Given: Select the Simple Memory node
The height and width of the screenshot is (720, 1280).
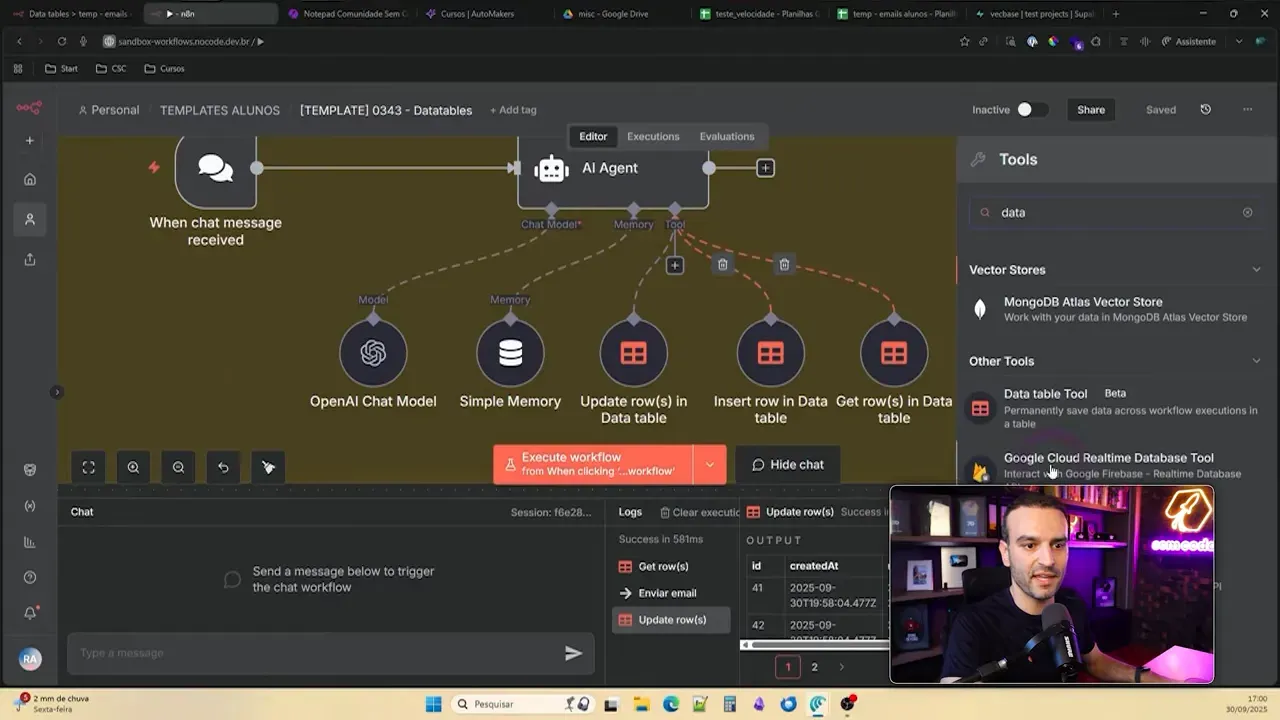Looking at the screenshot, I should (510, 352).
